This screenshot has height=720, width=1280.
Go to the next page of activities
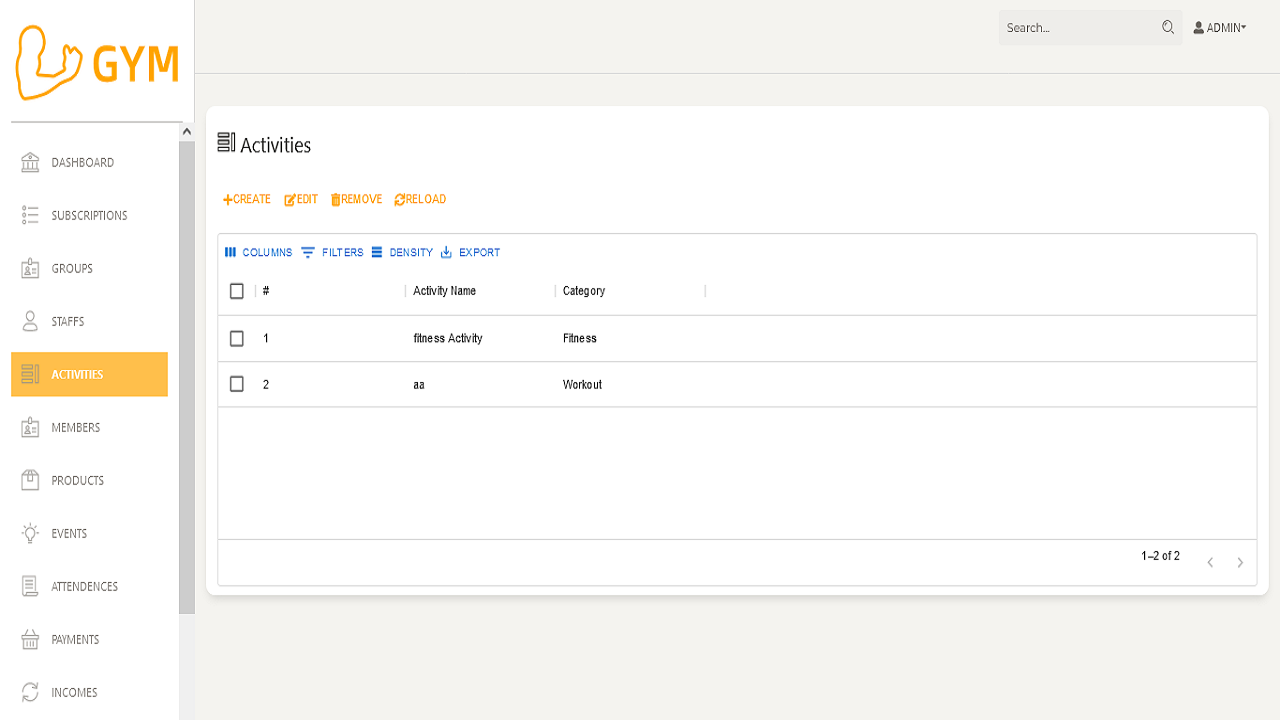(1240, 562)
